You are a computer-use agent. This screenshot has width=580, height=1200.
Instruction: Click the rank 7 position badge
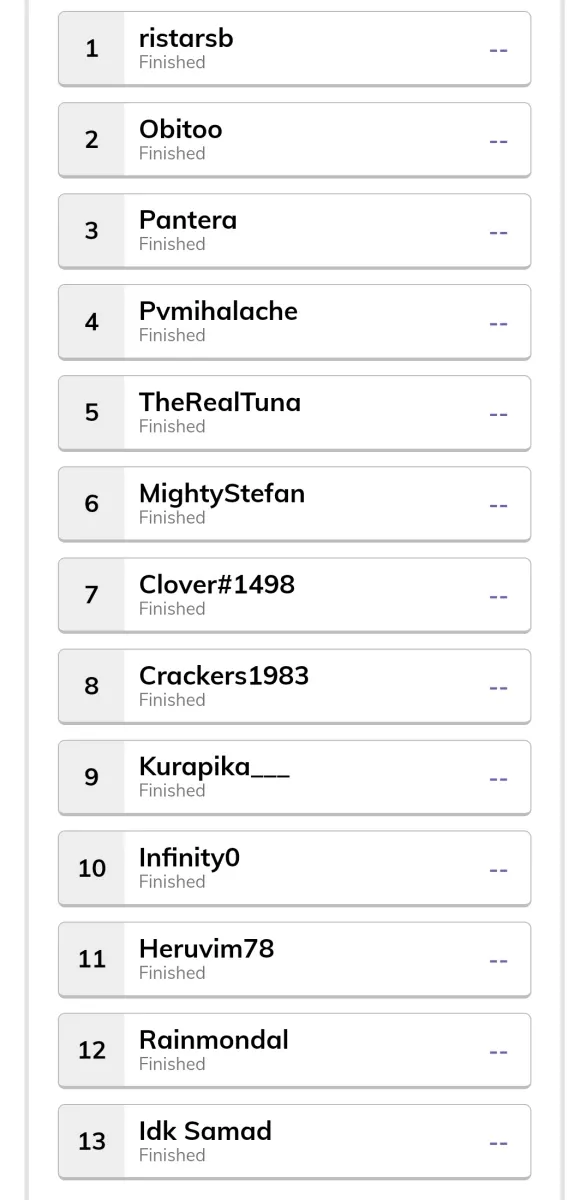92,595
